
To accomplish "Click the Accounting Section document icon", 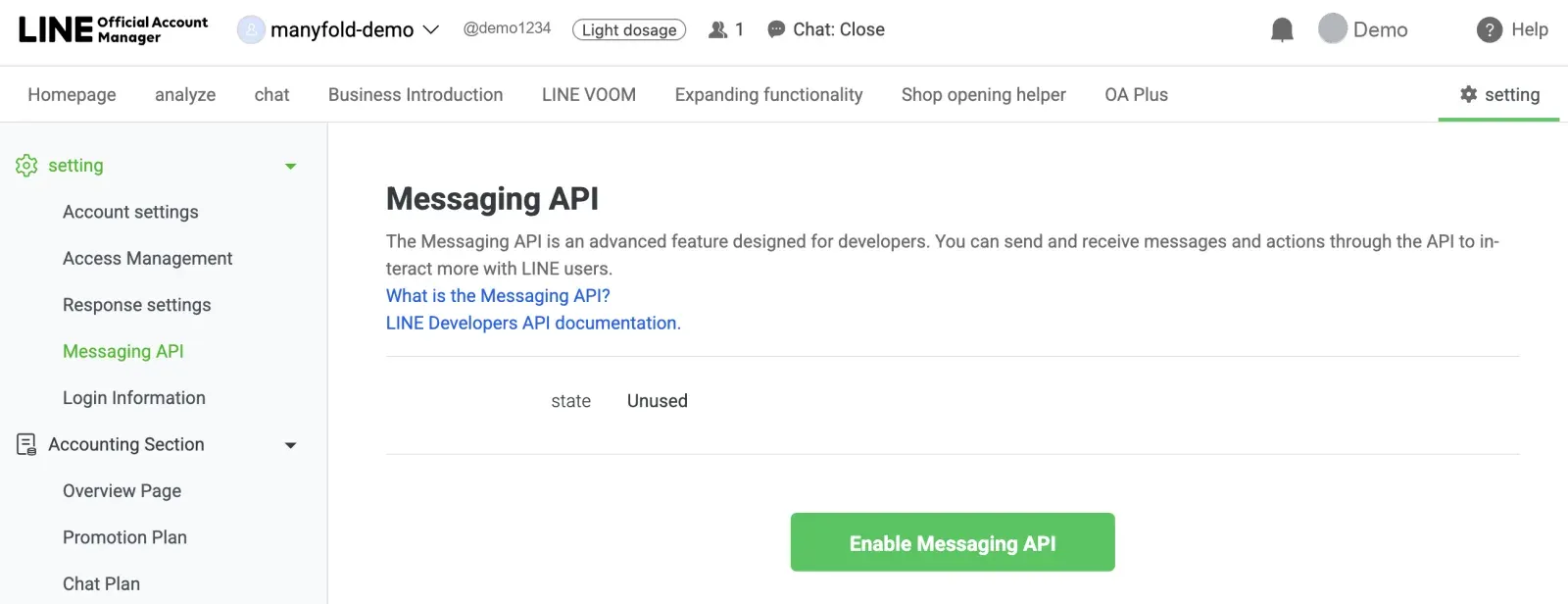I will (26, 444).
